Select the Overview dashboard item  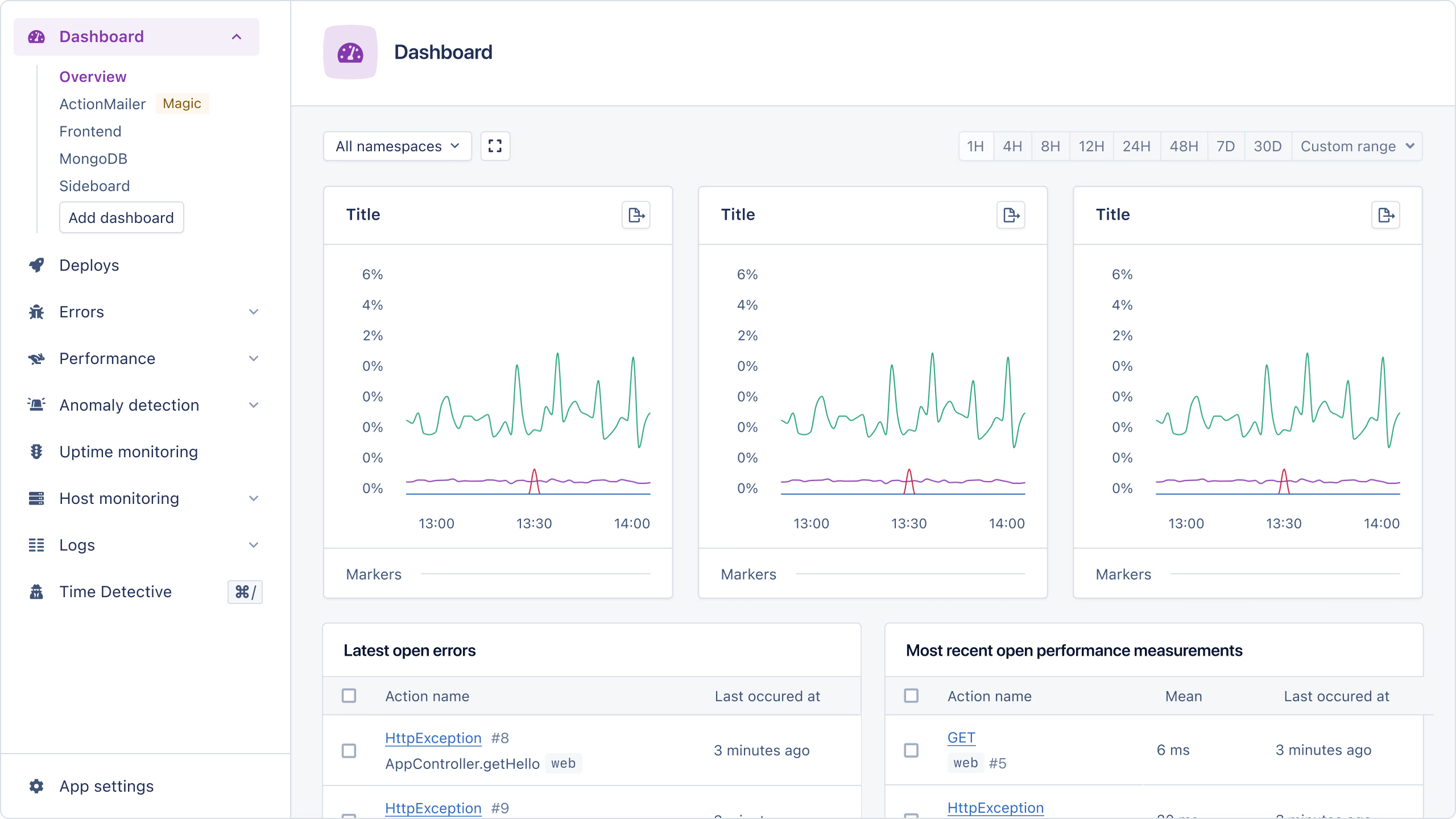[x=93, y=76]
